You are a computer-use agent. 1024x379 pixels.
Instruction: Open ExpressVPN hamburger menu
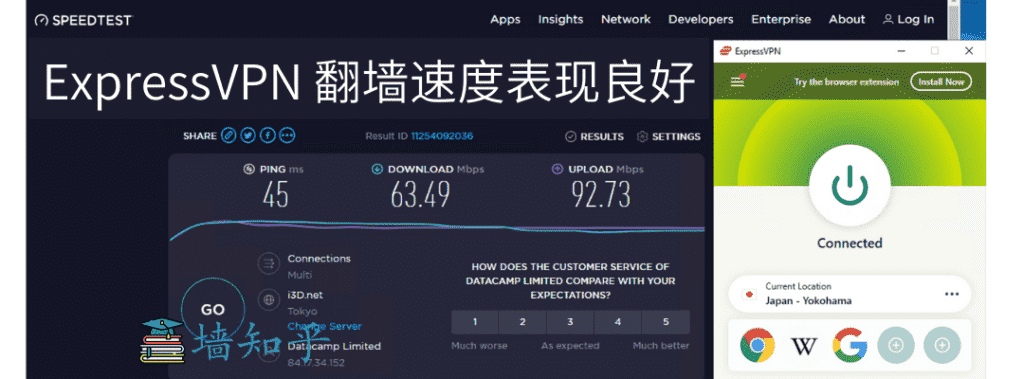click(x=738, y=81)
